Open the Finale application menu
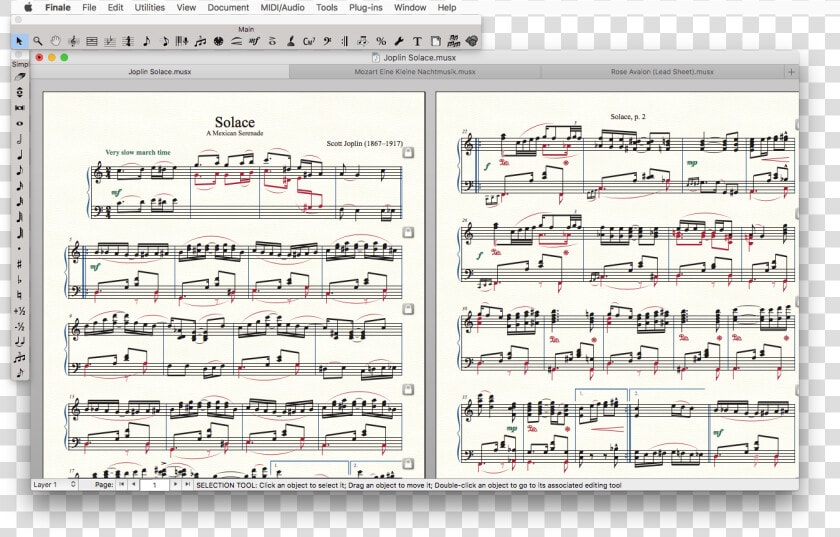 pos(58,8)
